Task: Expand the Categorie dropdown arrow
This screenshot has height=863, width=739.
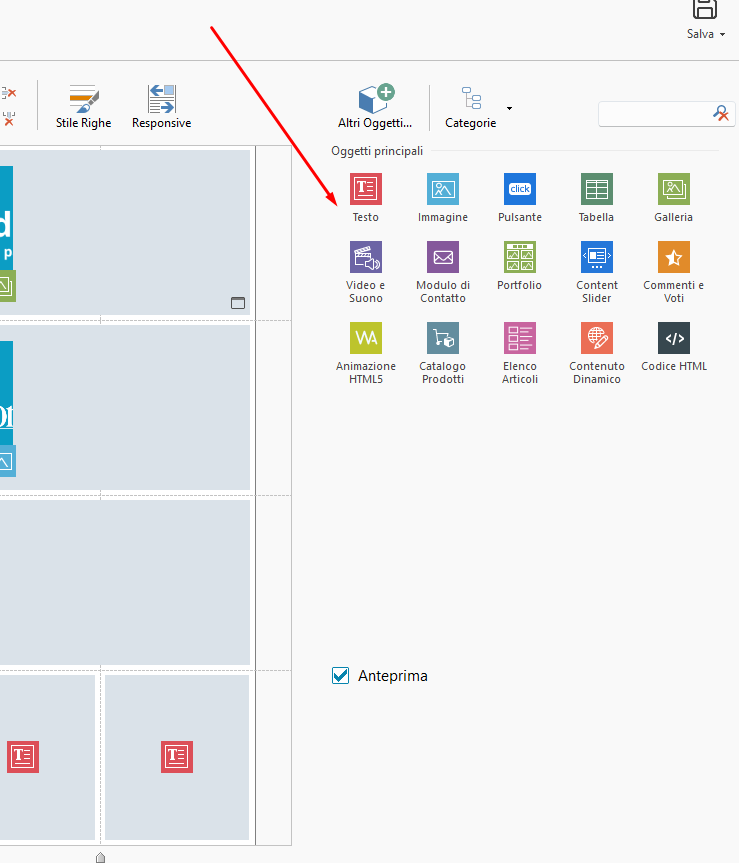Action: coord(509,108)
